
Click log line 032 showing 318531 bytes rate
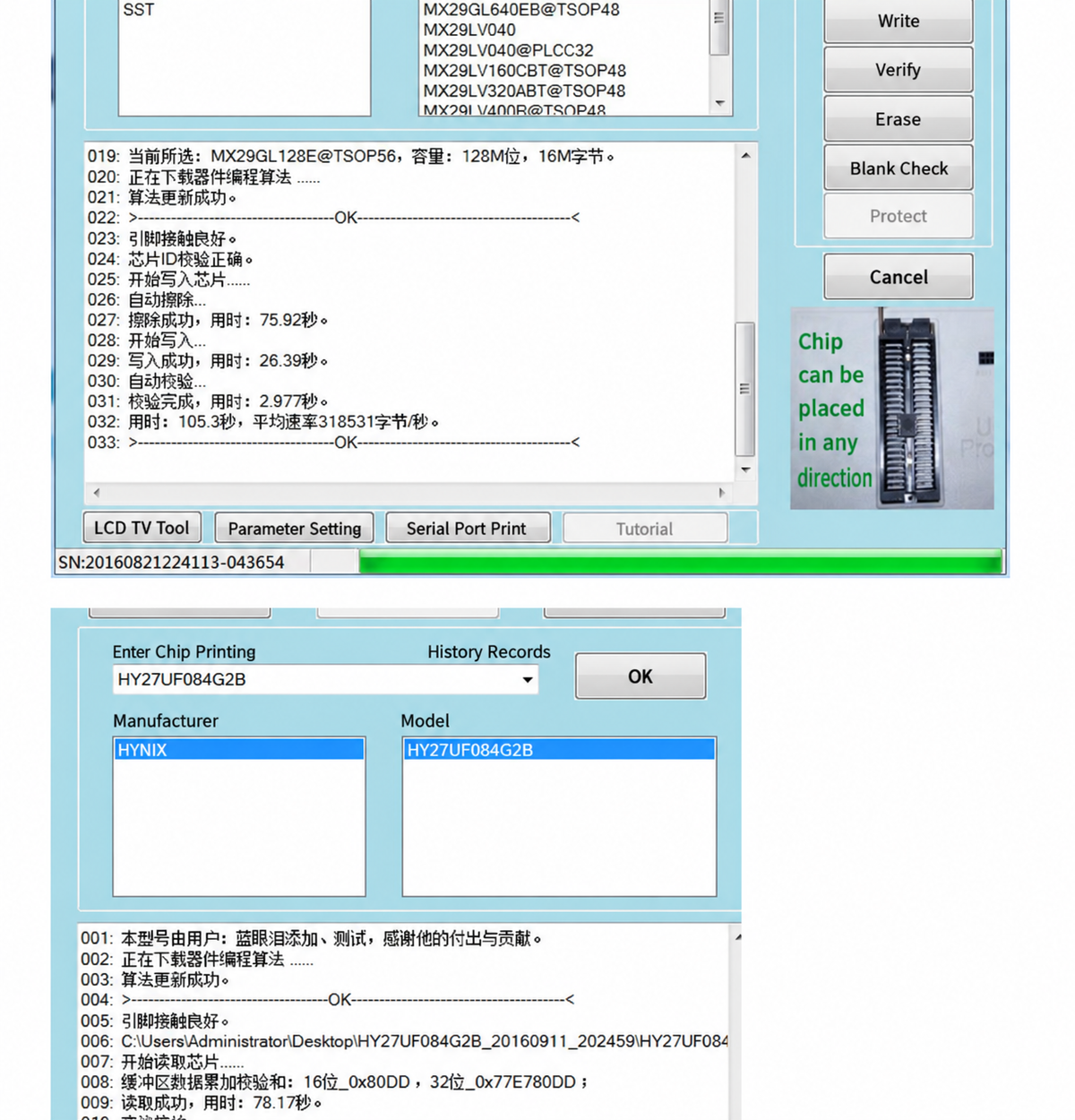263,422
